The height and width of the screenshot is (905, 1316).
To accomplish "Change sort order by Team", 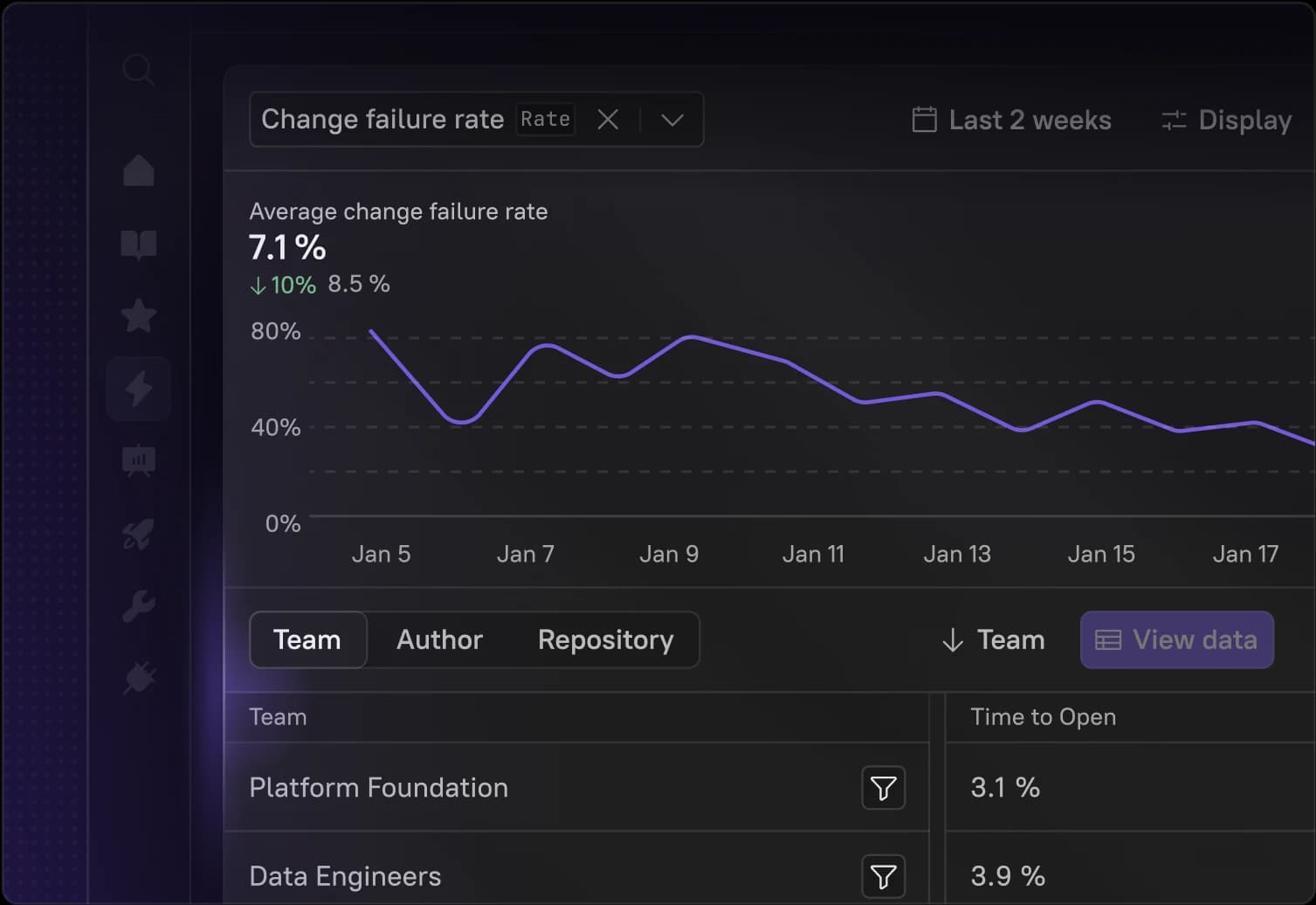I will point(993,639).
